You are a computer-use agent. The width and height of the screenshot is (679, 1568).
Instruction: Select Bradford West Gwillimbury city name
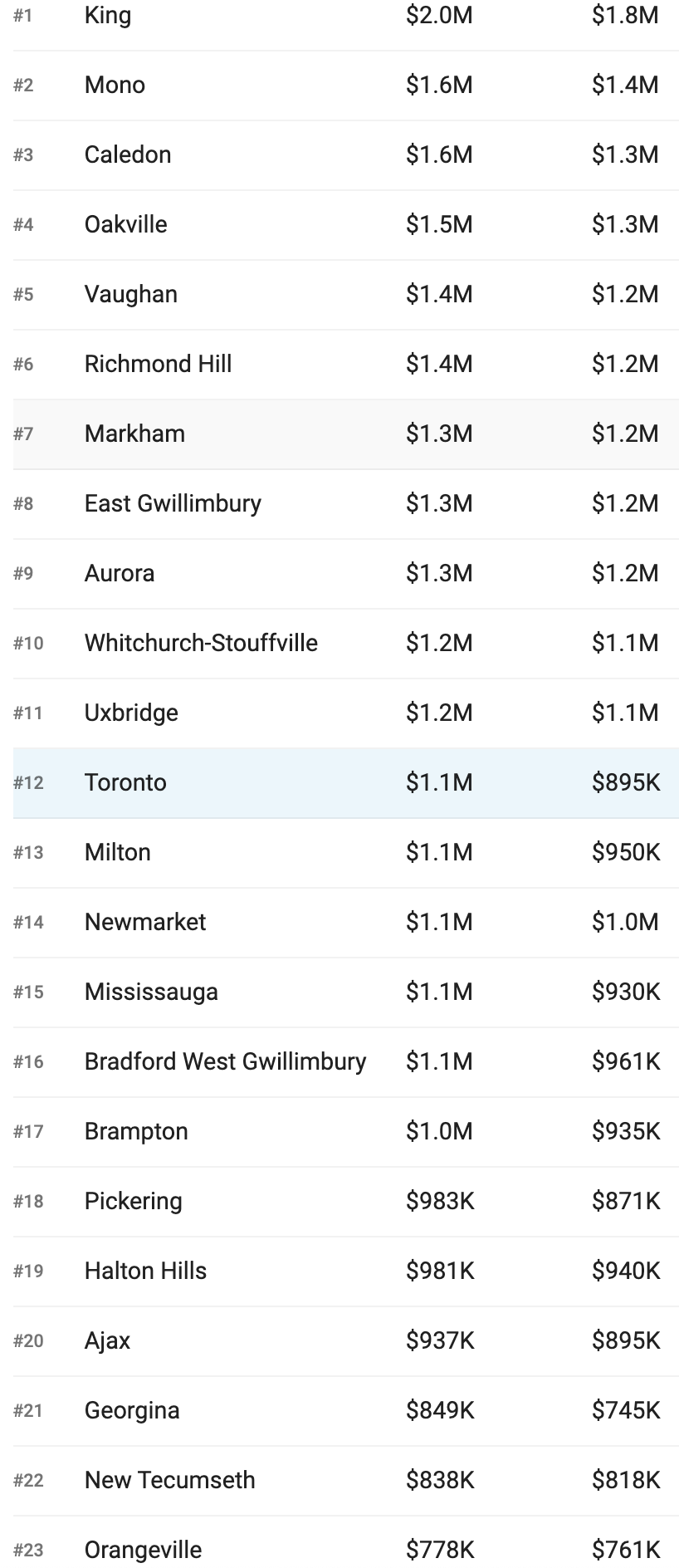pos(225,1061)
